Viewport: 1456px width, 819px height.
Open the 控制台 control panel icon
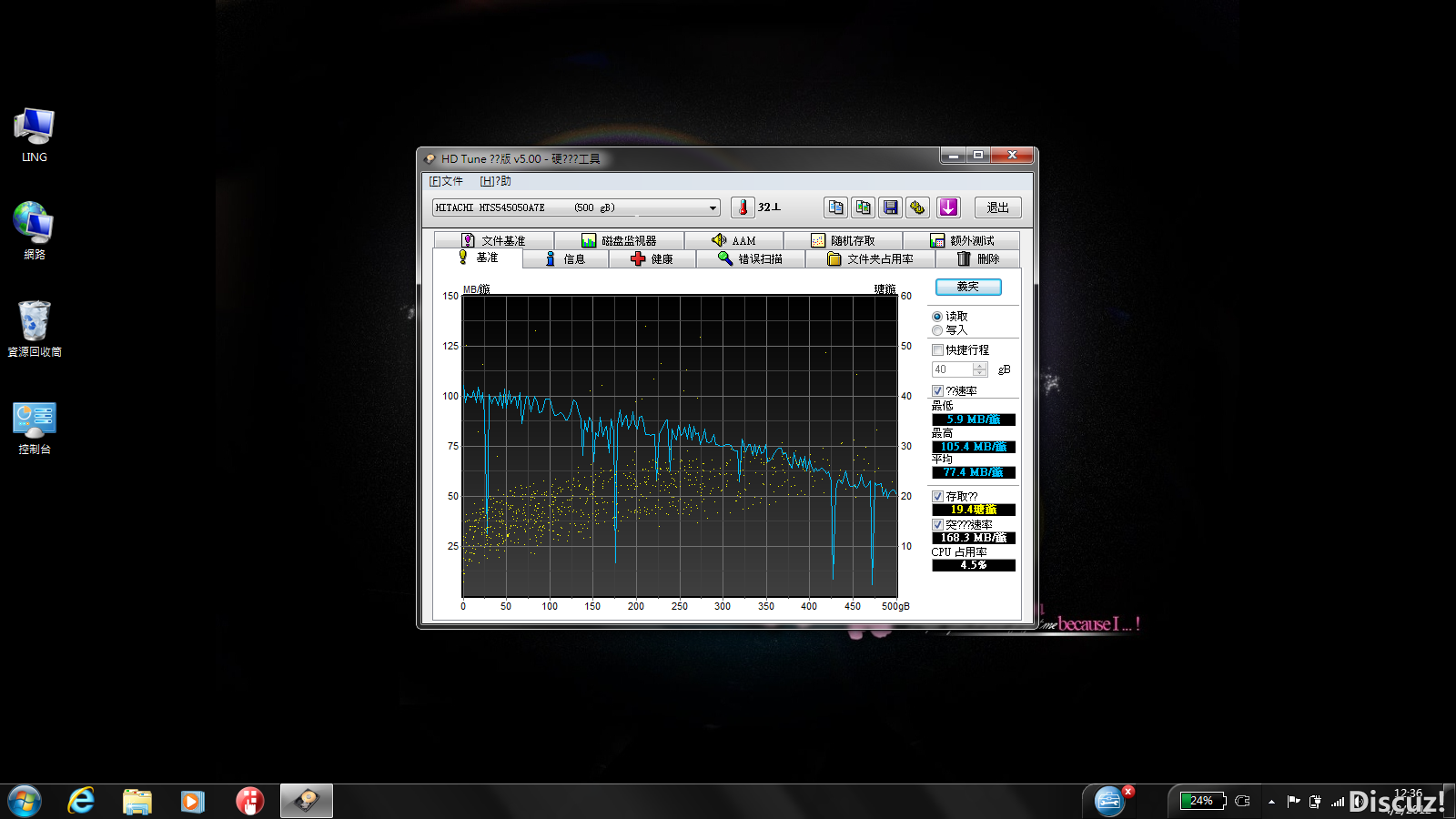tap(35, 427)
